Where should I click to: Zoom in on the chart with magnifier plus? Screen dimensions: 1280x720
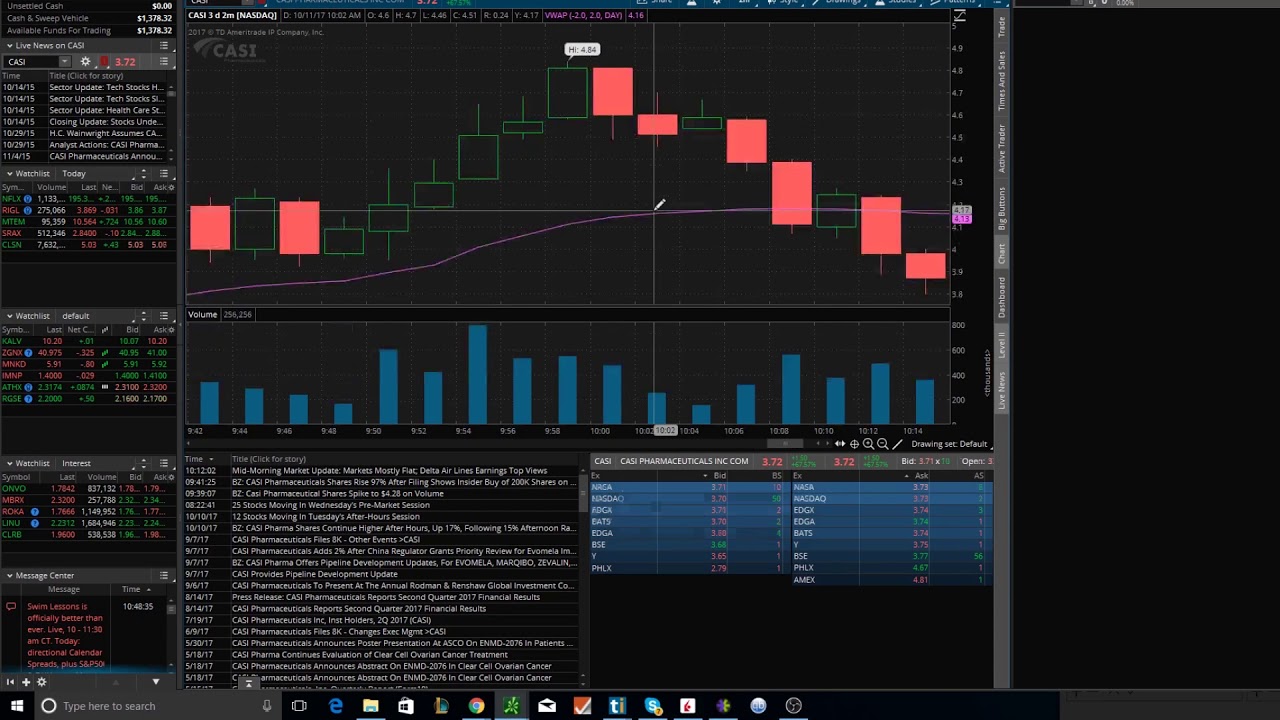(x=868, y=444)
